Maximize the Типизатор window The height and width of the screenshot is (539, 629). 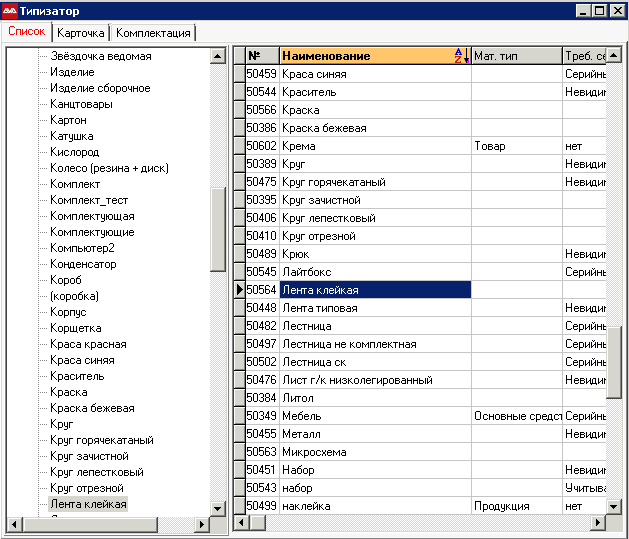click(600, 11)
